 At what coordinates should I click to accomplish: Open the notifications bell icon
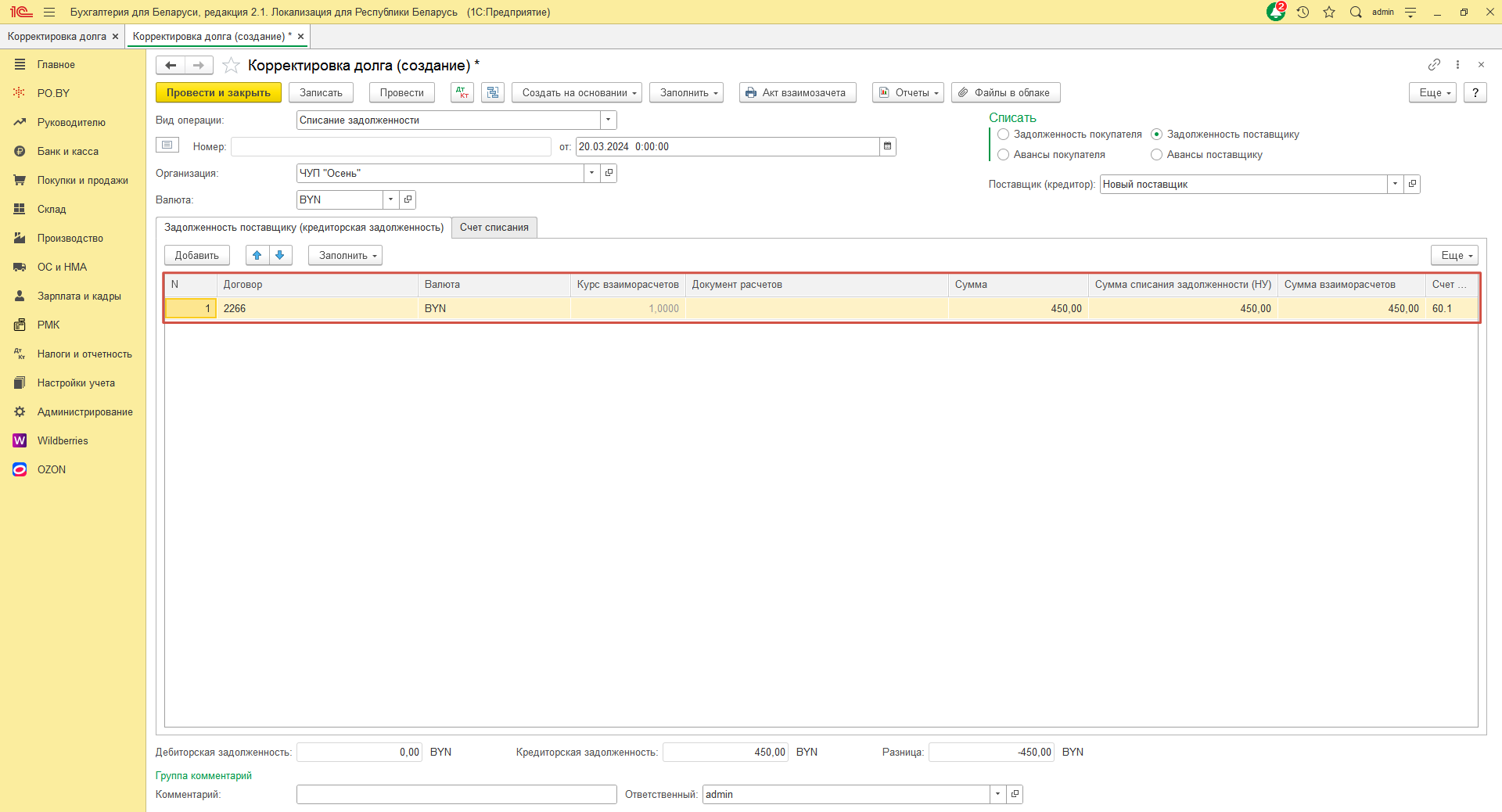[1275, 13]
